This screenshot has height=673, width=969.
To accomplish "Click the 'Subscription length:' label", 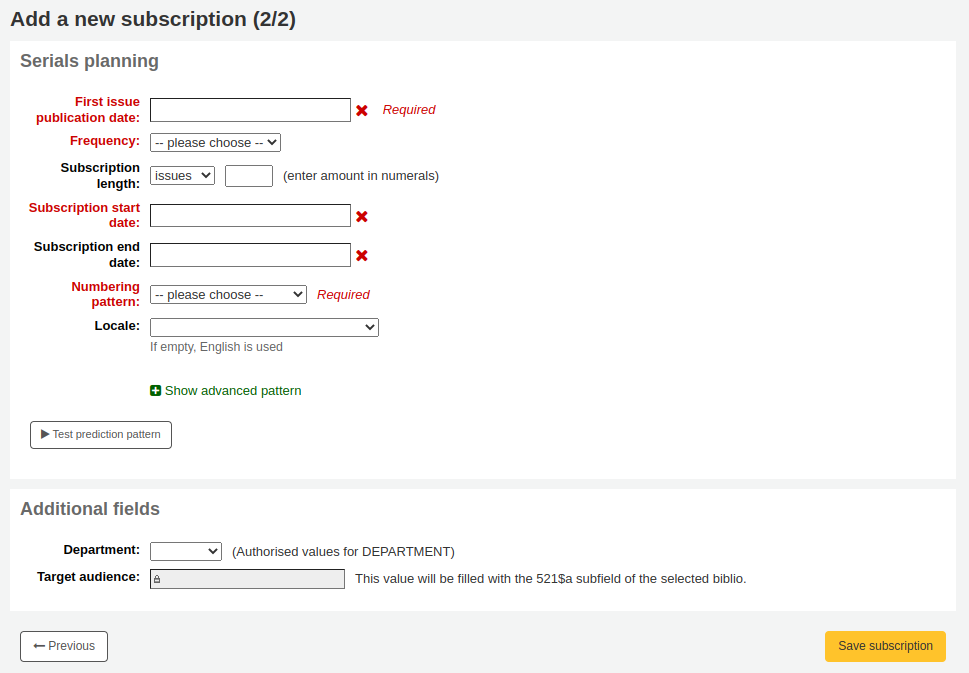I will [100, 176].
